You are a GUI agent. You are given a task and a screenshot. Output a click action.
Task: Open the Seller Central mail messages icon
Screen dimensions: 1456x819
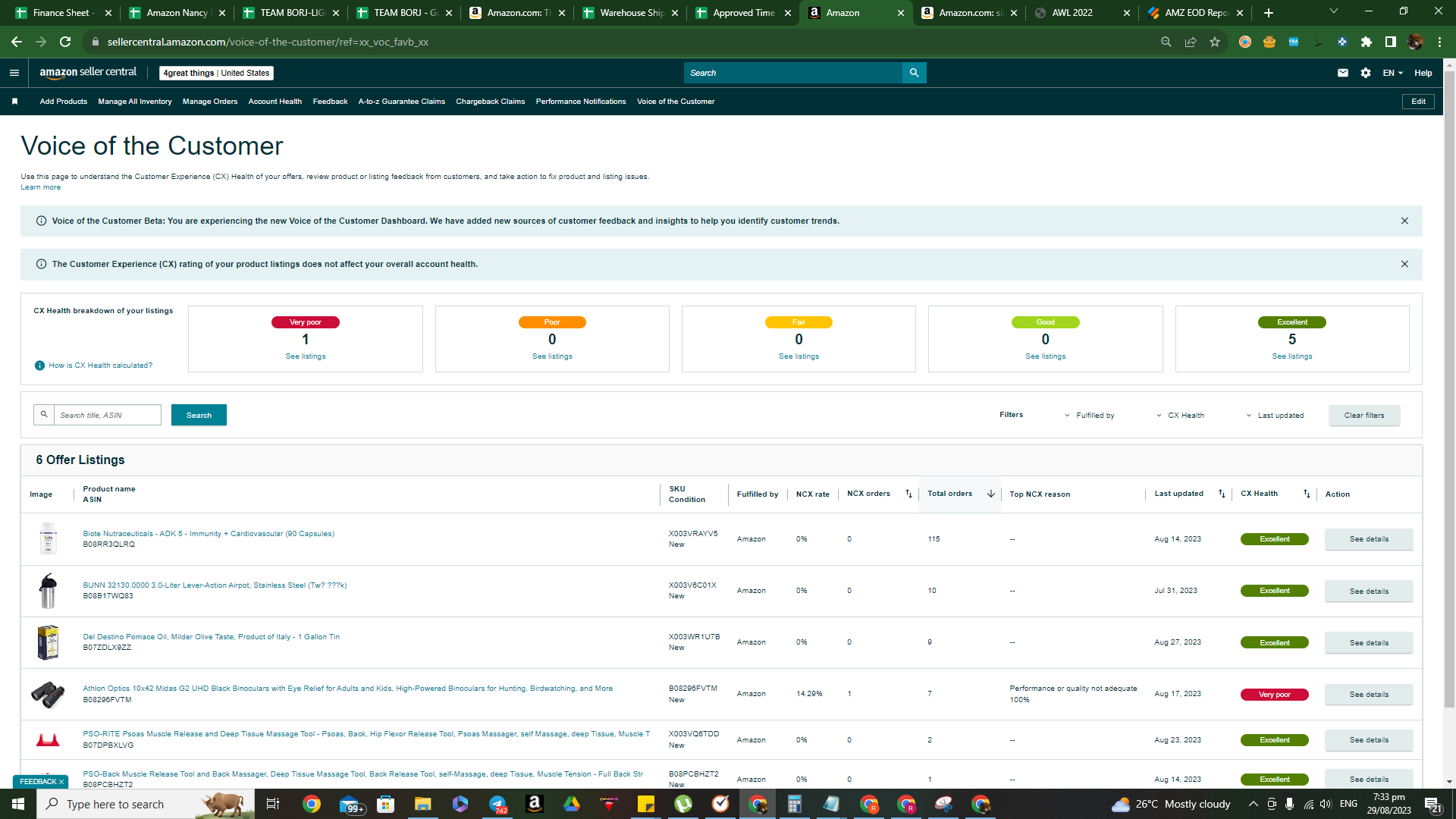(1343, 73)
